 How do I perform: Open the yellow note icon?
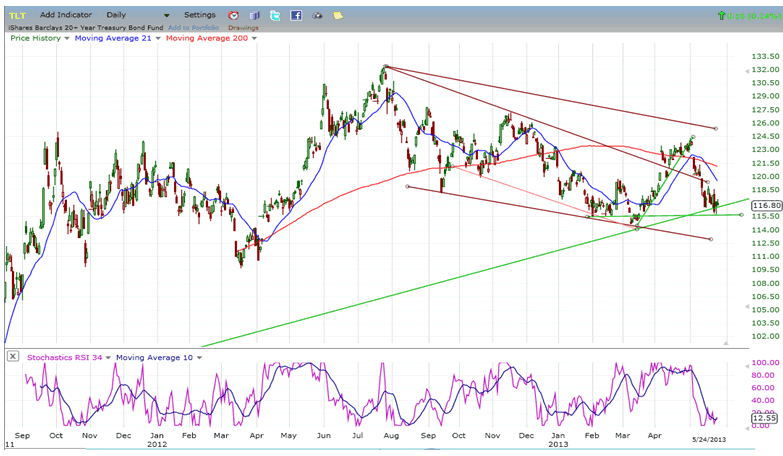[x=338, y=16]
